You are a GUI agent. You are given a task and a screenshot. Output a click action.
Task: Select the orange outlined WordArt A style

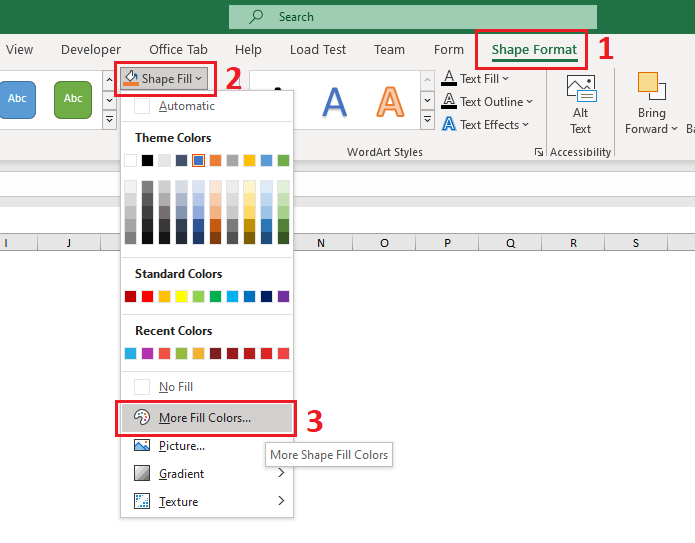390,102
